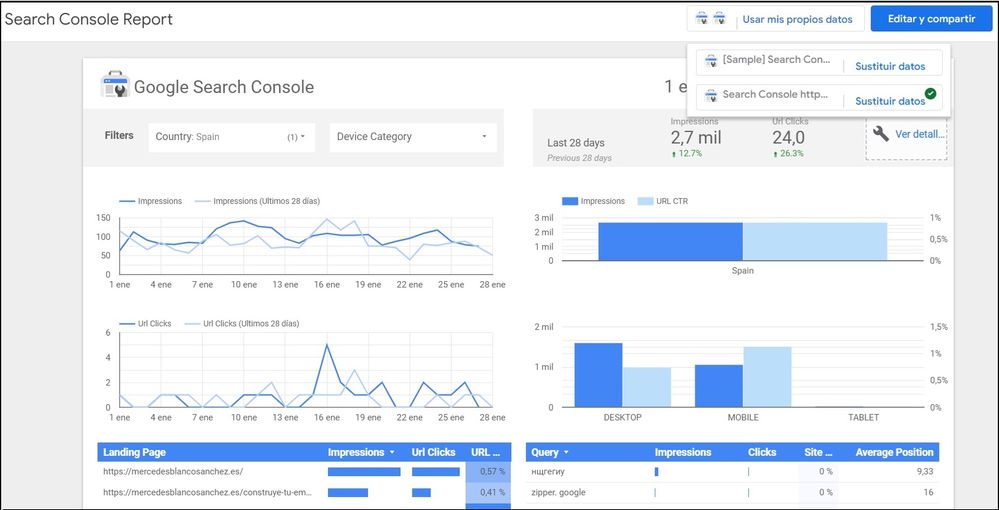Click the Google Search Console logo icon
999x510 pixels.
point(115,85)
